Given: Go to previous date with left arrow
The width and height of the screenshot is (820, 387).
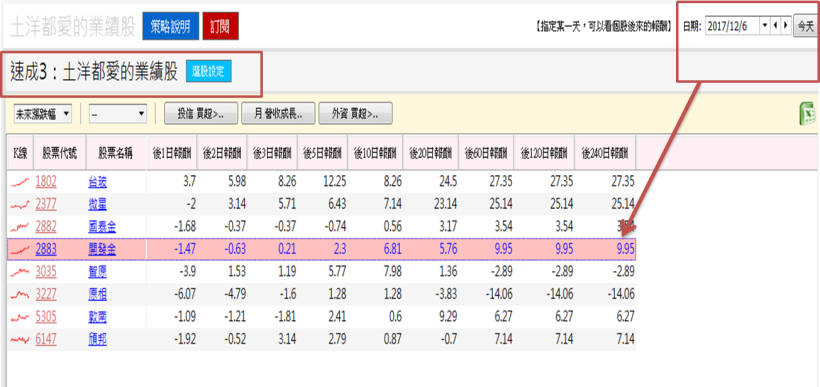Looking at the screenshot, I should pyautogui.click(x=776, y=25).
